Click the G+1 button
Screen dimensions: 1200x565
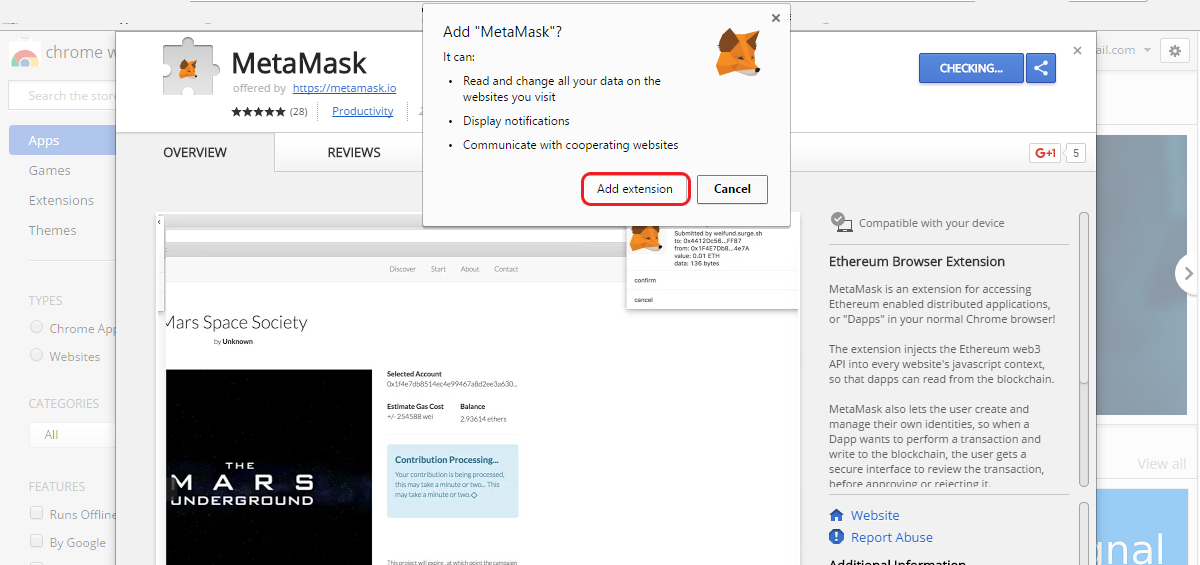pos(1045,153)
